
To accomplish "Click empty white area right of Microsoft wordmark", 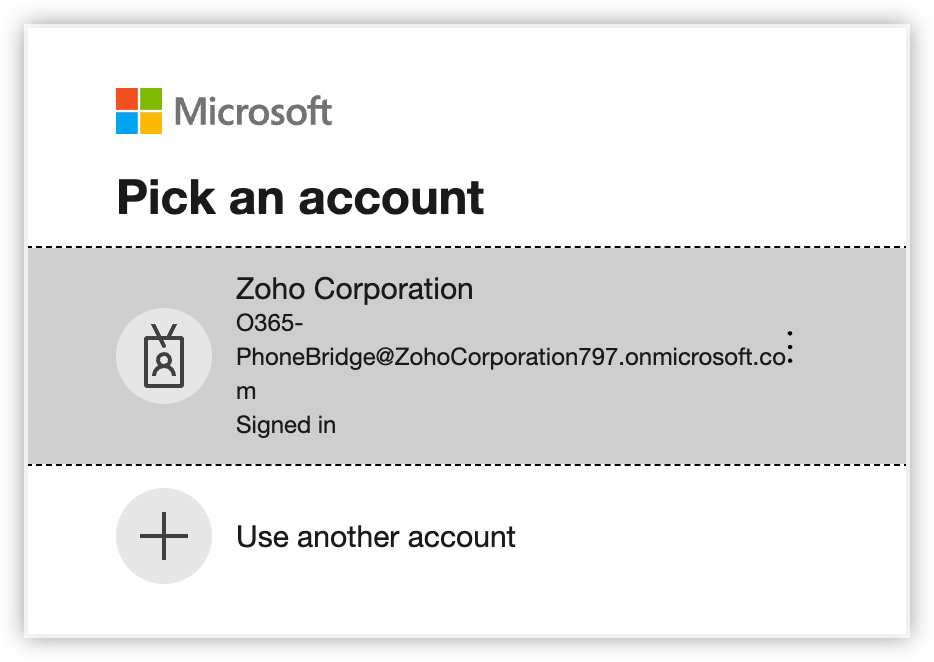I will 600,111.
